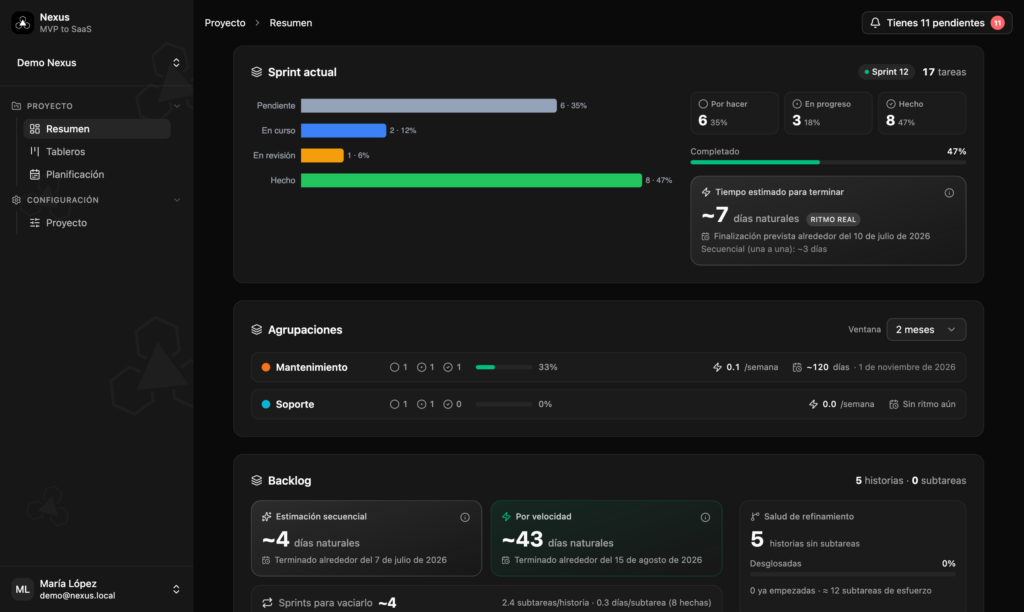The height and width of the screenshot is (612, 1024).
Task: Click the PROYECTO section folder icon
Action: pos(16,106)
